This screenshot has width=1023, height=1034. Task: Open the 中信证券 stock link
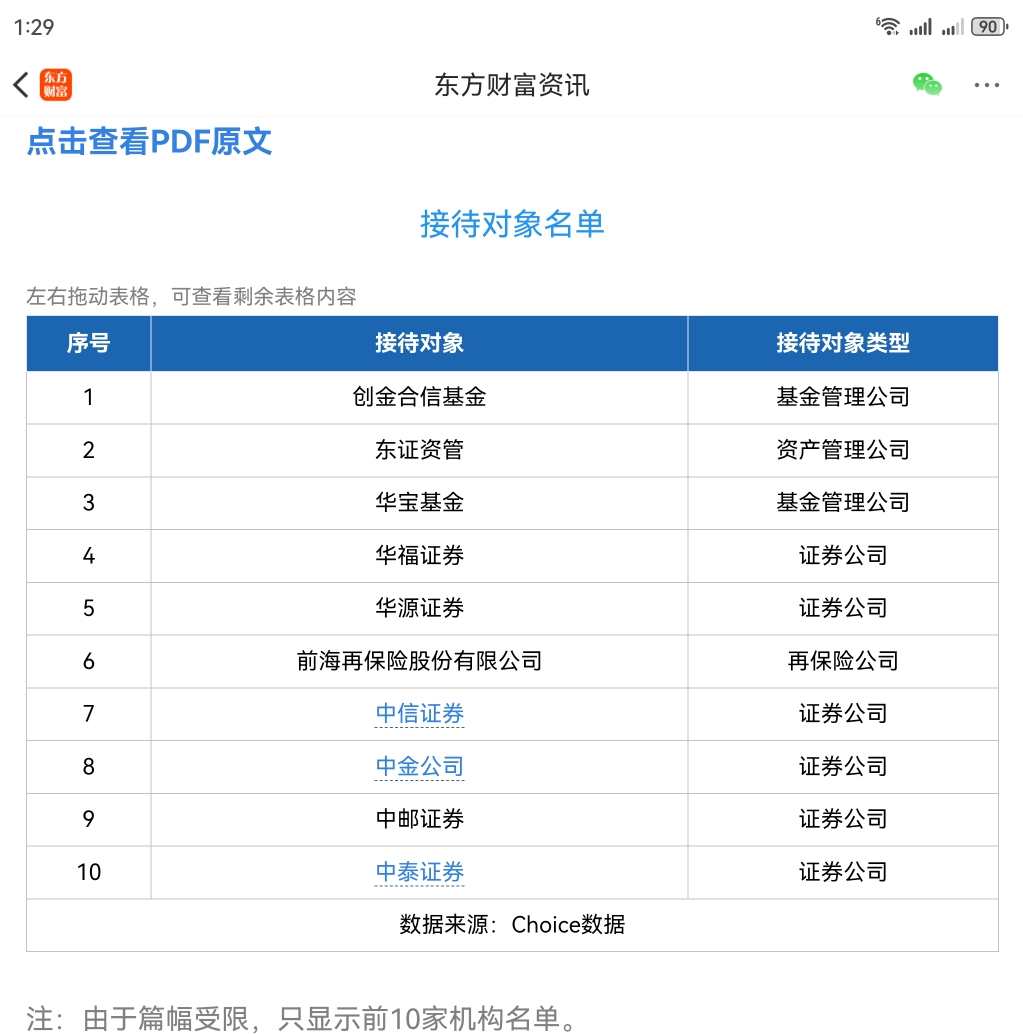click(419, 714)
